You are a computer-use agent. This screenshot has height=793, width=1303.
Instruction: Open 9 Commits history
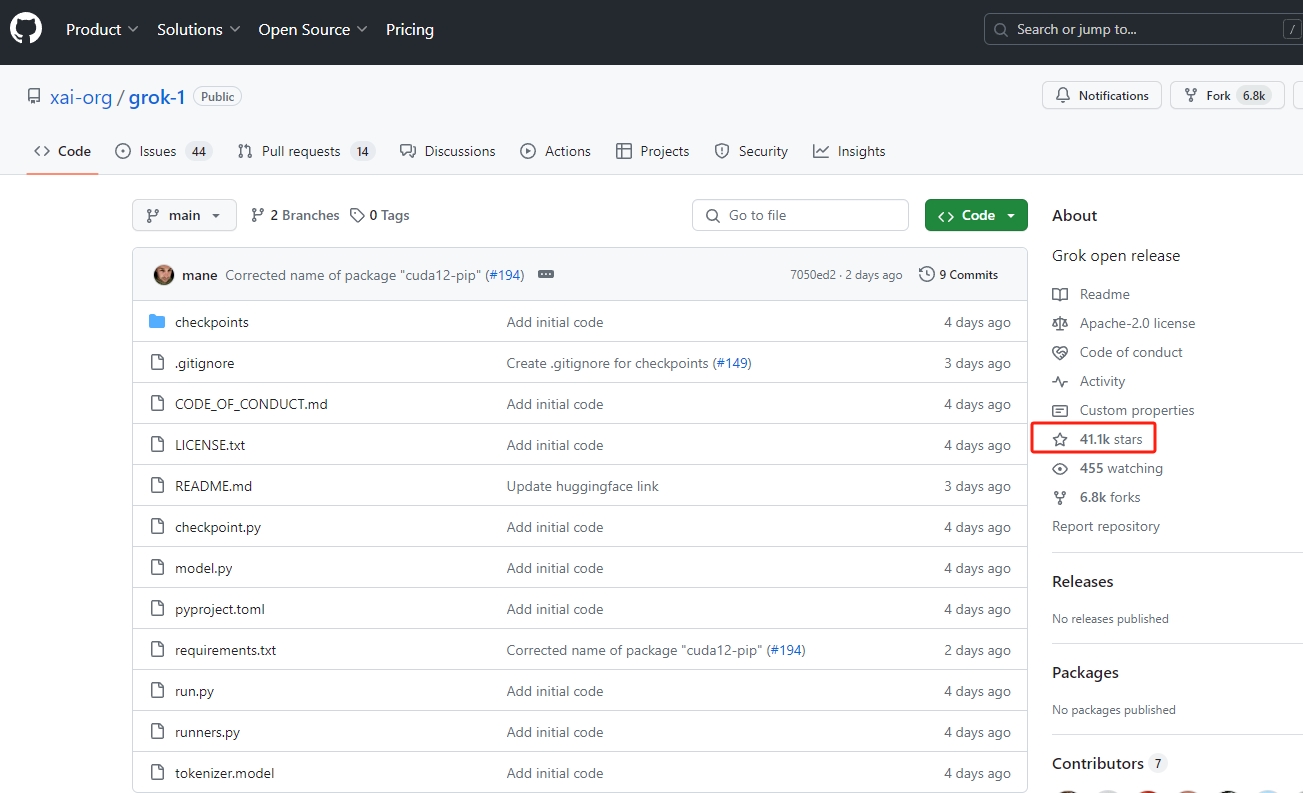[958, 275]
